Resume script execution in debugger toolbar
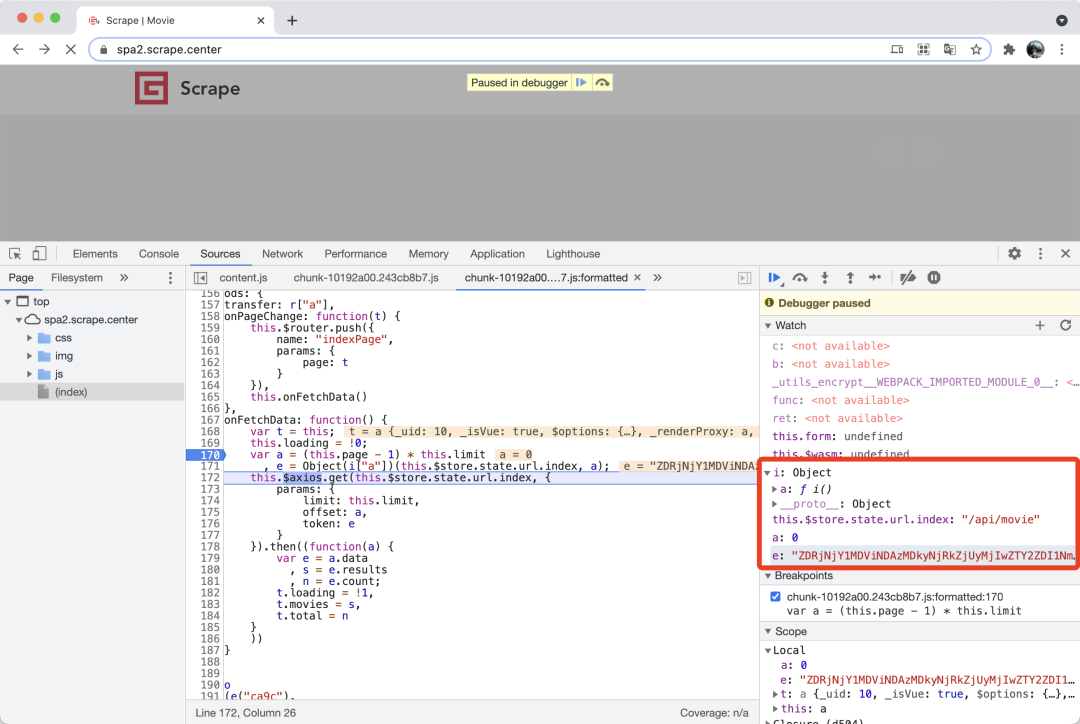Image resolution: width=1080 pixels, height=724 pixels. pyautogui.click(x=774, y=278)
